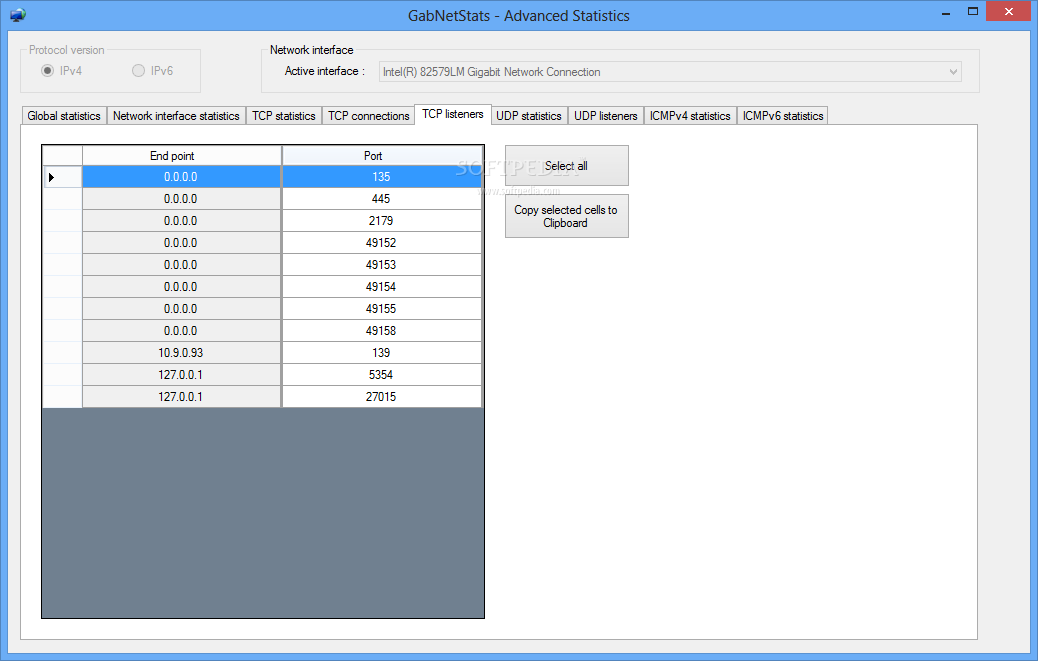The height and width of the screenshot is (661, 1038).
Task: Select the port cell 49153
Action: click(x=381, y=265)
